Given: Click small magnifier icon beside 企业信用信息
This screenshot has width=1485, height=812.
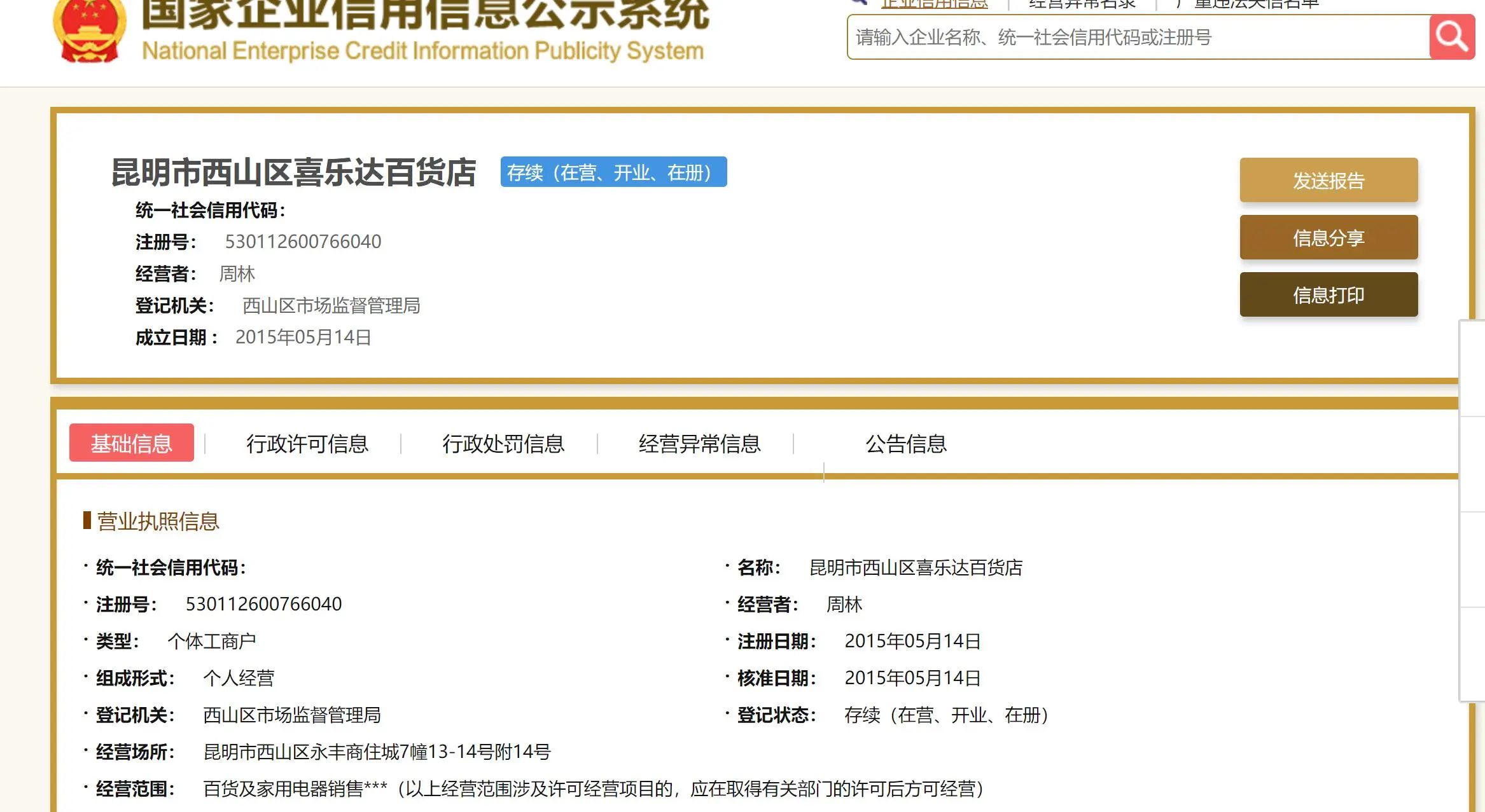Looking at the screenshot, I should [x=860, y=2].
